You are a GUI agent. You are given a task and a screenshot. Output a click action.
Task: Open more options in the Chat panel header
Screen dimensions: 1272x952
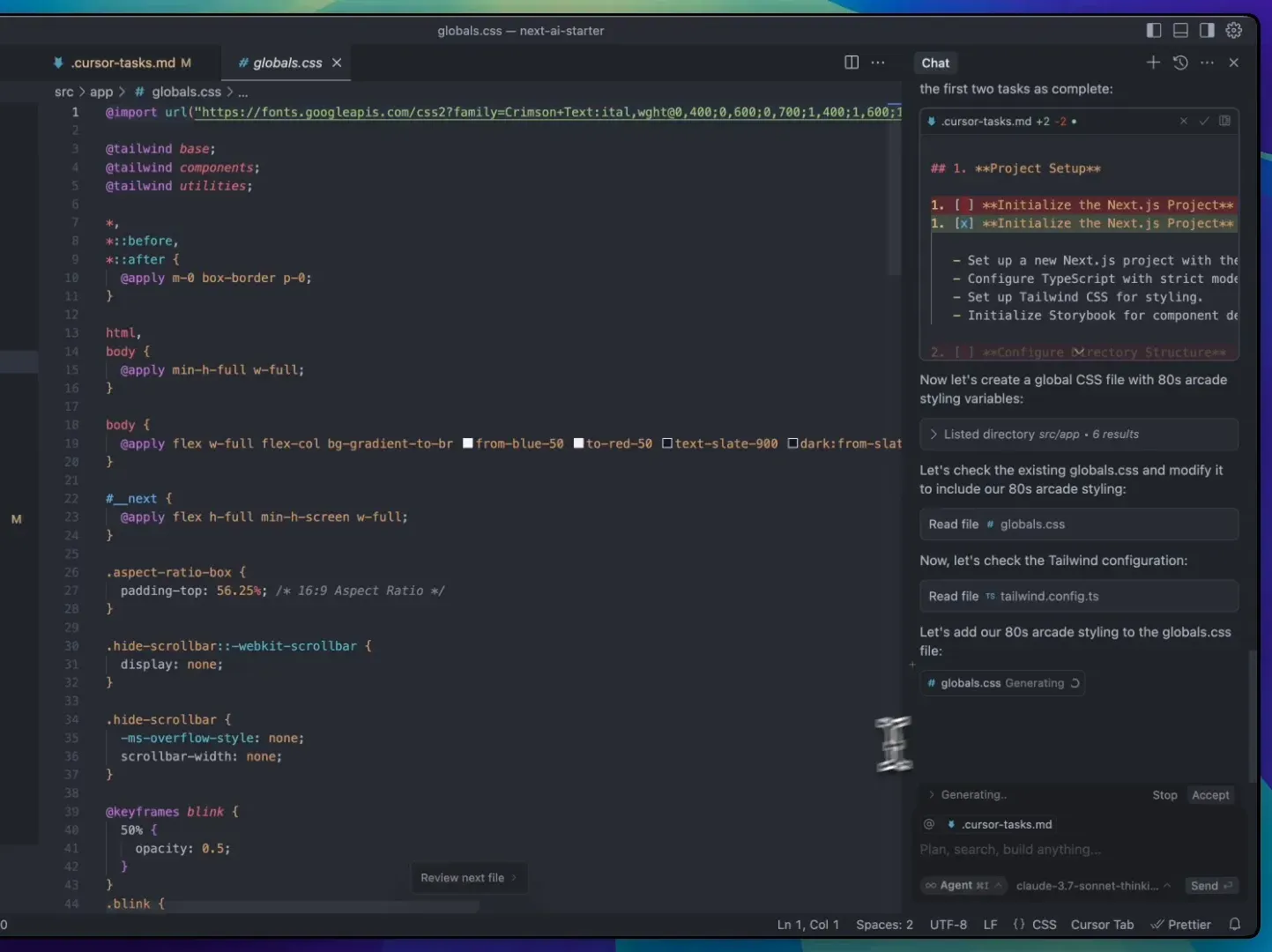(x=1207, y=62)
